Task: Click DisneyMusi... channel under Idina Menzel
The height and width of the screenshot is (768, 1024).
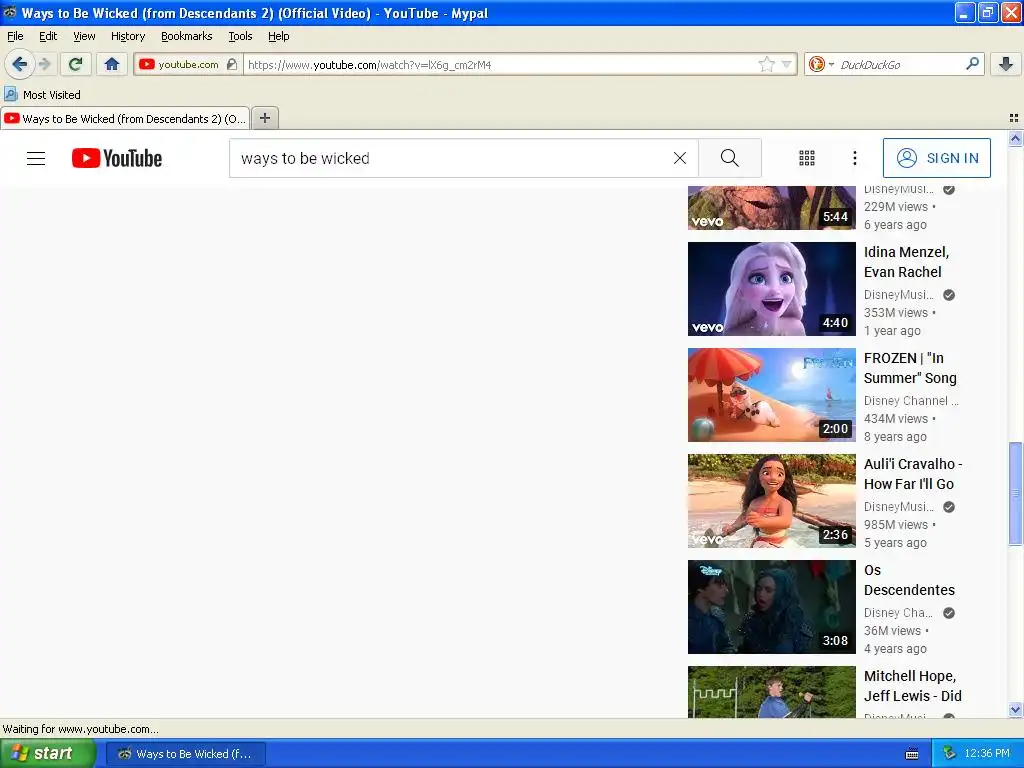Action: [x=899, y=295]
